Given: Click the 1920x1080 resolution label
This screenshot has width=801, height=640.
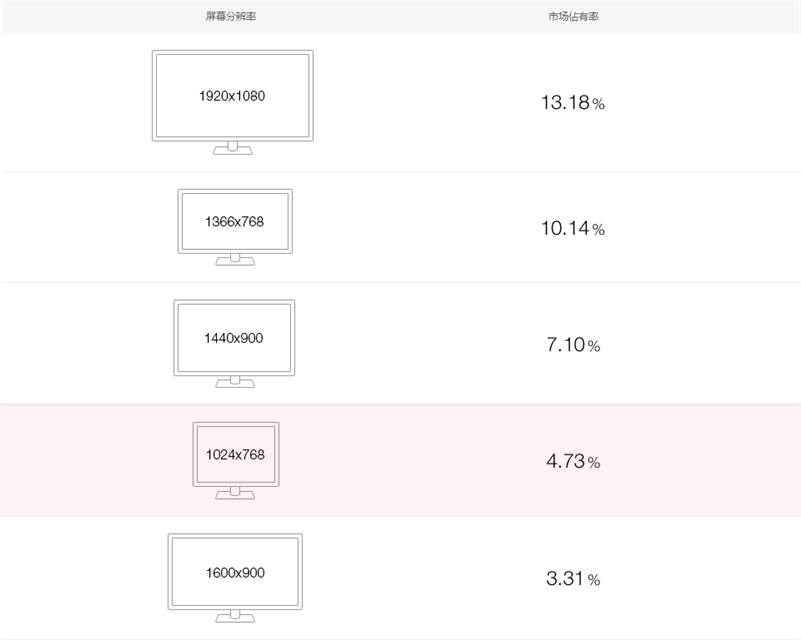Looking at the screenshot, I should coord(232,96).
